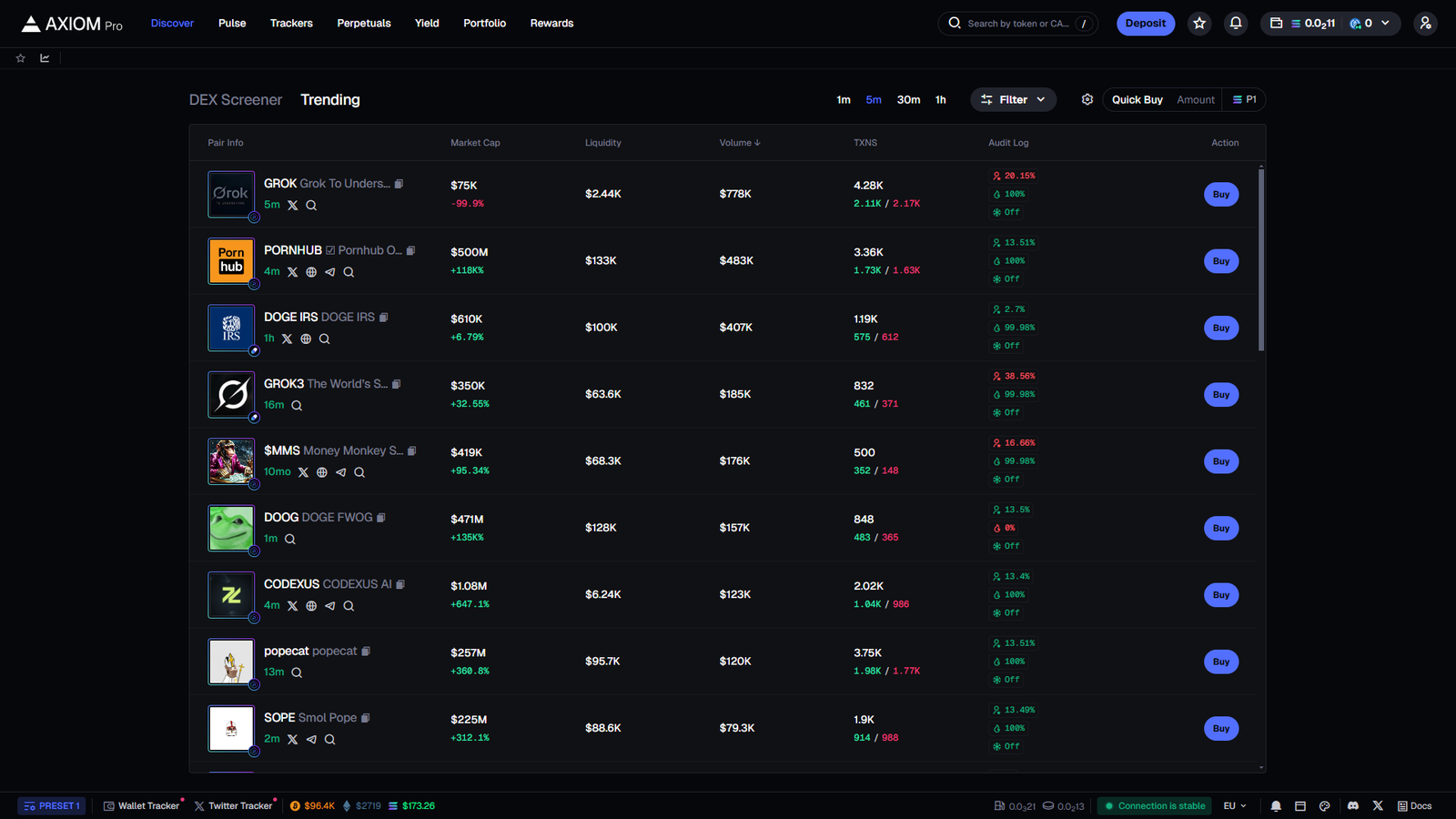The width and height of the screenshot is (1456, 819).
Task: Switch to Trending view
Action: click(x=330, y=100)
